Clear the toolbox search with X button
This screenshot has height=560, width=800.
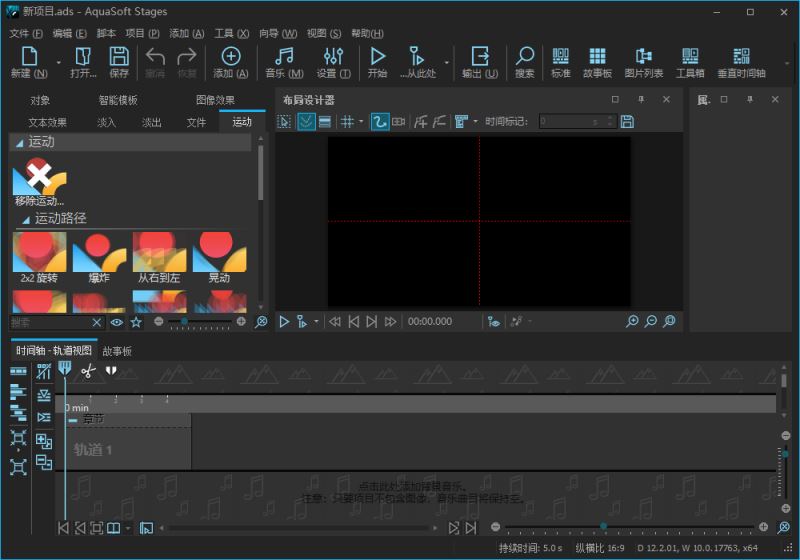(97, 322)
